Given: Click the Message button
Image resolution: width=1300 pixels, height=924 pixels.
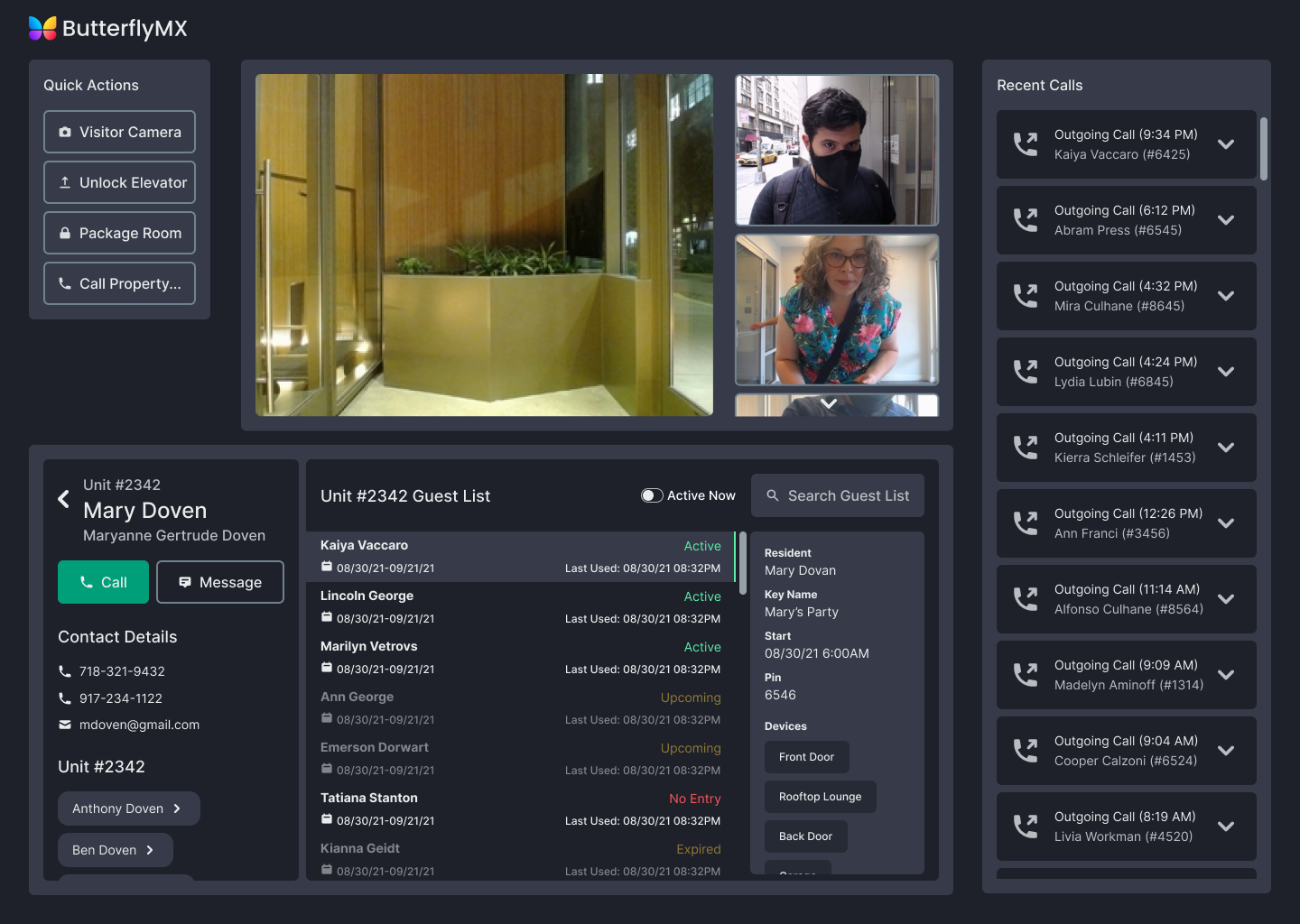Looking at the screenshot, I should [x=220, y=582].
